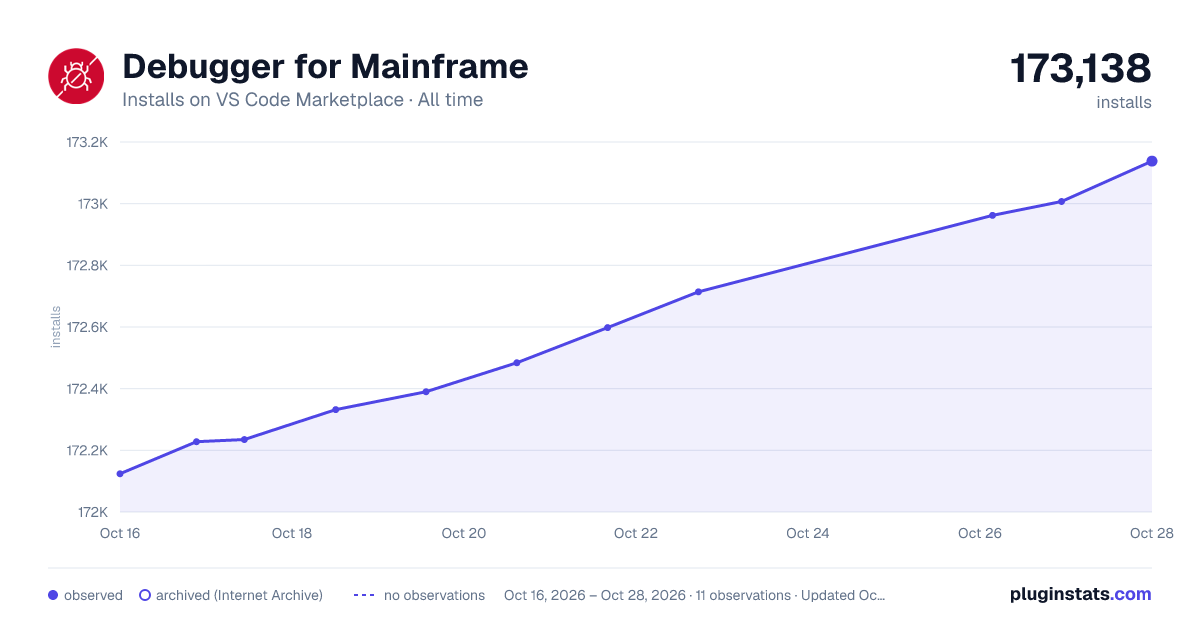Select the data point just above 173K
The image size is (1200, 630).
(1062, 202)
